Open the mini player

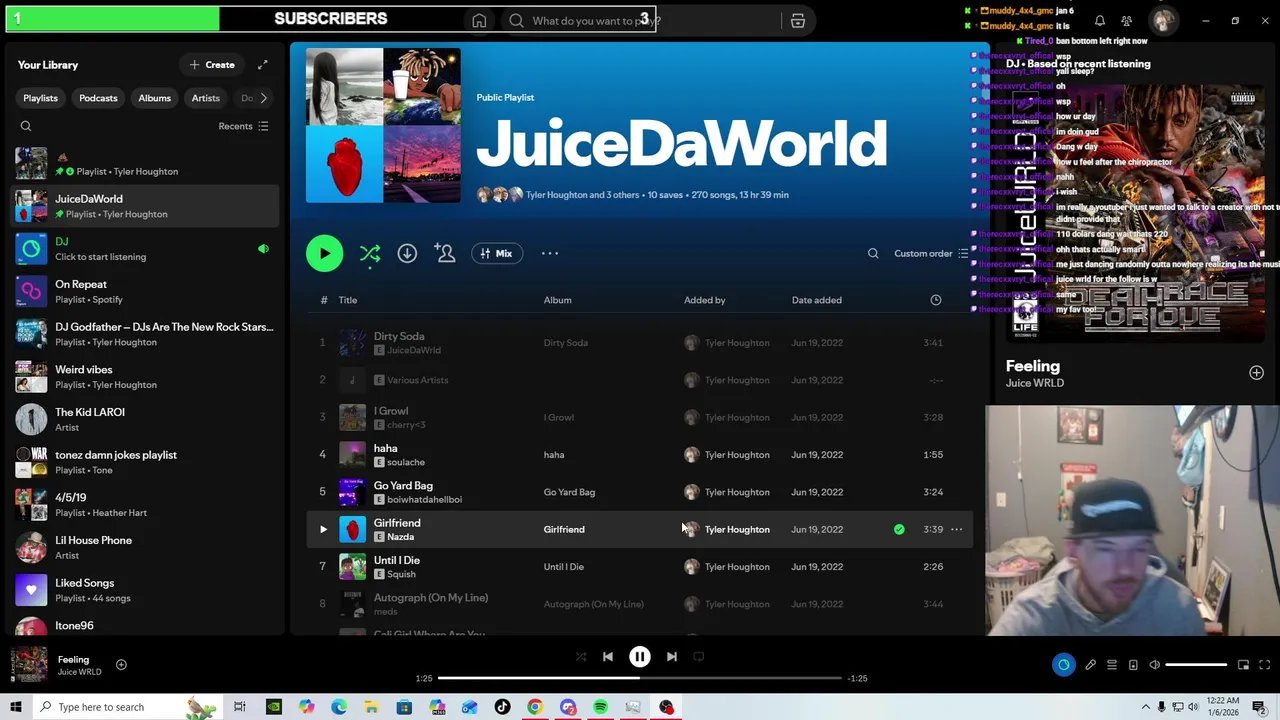[1243, 665]
